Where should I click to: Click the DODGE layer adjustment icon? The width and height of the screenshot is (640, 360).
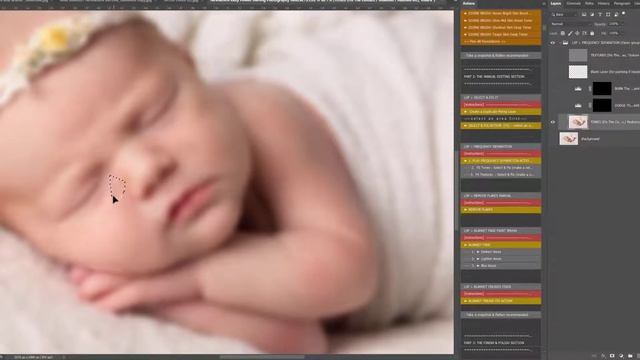(578, 105)
